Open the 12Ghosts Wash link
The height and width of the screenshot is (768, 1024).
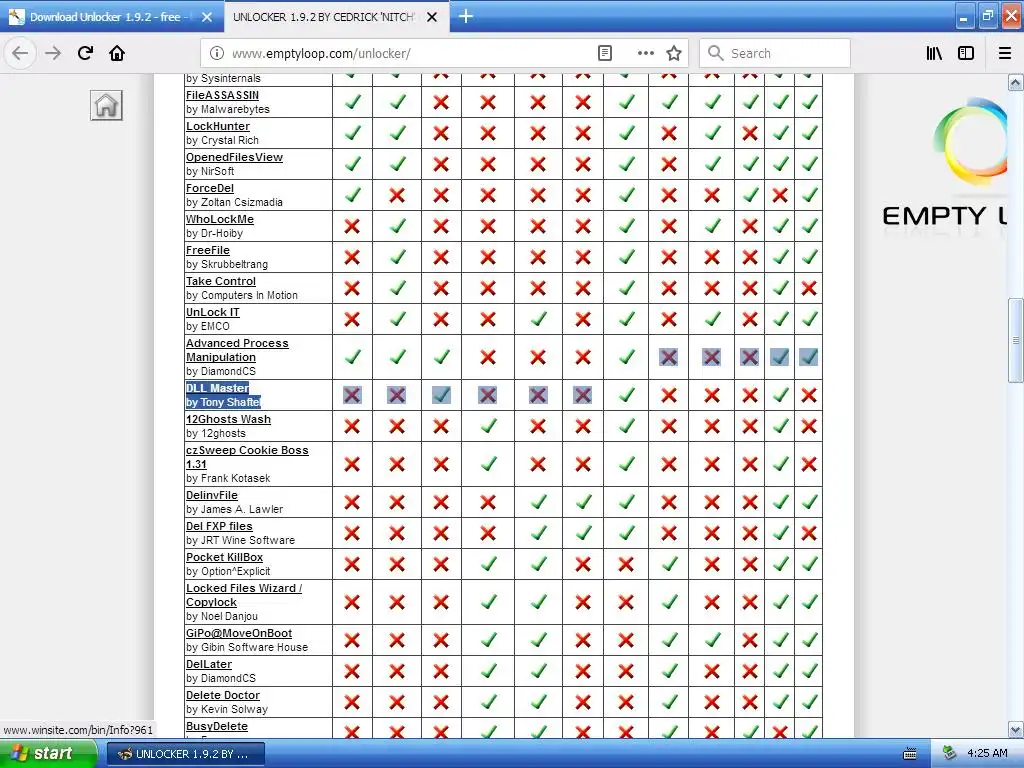click(x=228, y=419)
